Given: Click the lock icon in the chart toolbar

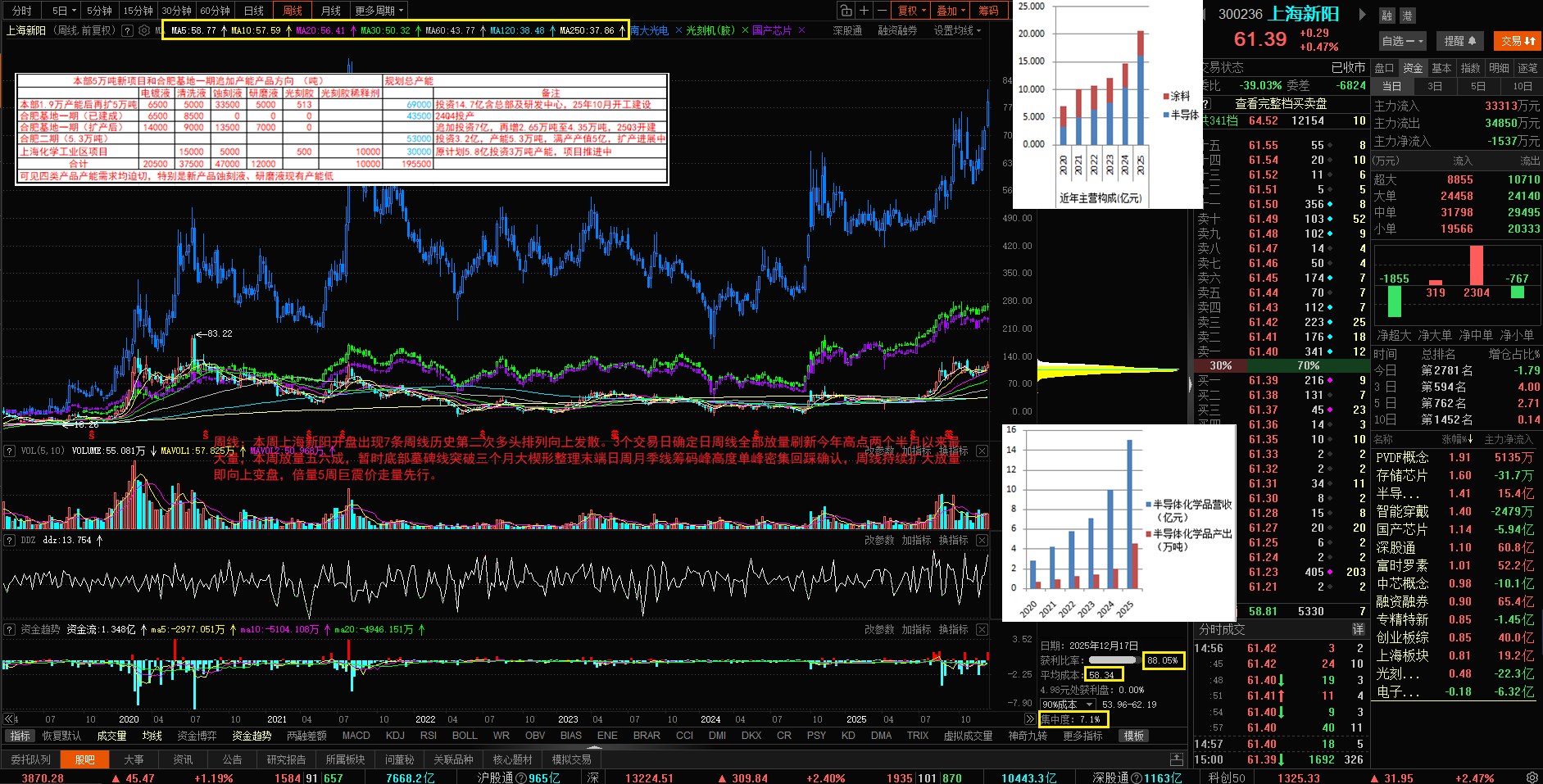Looking at the screenshot, I should click(x=846, y=11).
